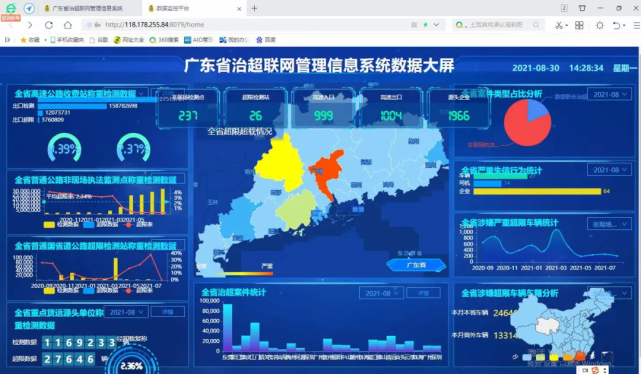The width and height of the screenshot is (641, 374).
Task: Open the 百度 bookmark
Action: click(x=266, y=40)
